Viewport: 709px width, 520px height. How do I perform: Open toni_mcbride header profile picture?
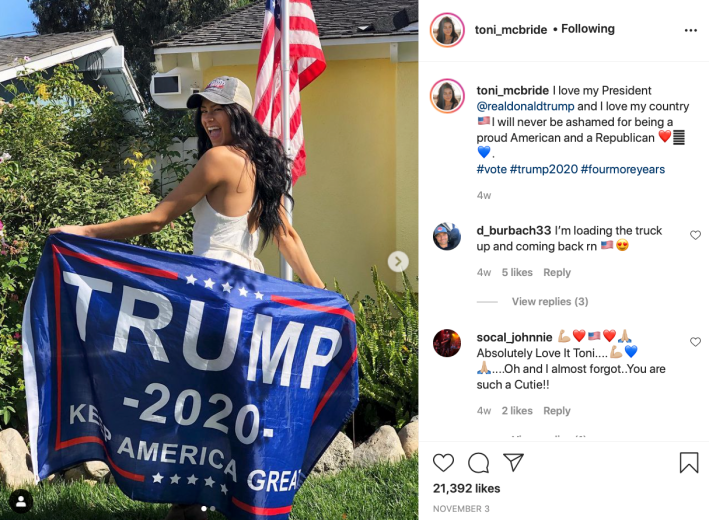pyautogui.click(x=447, y=30)
